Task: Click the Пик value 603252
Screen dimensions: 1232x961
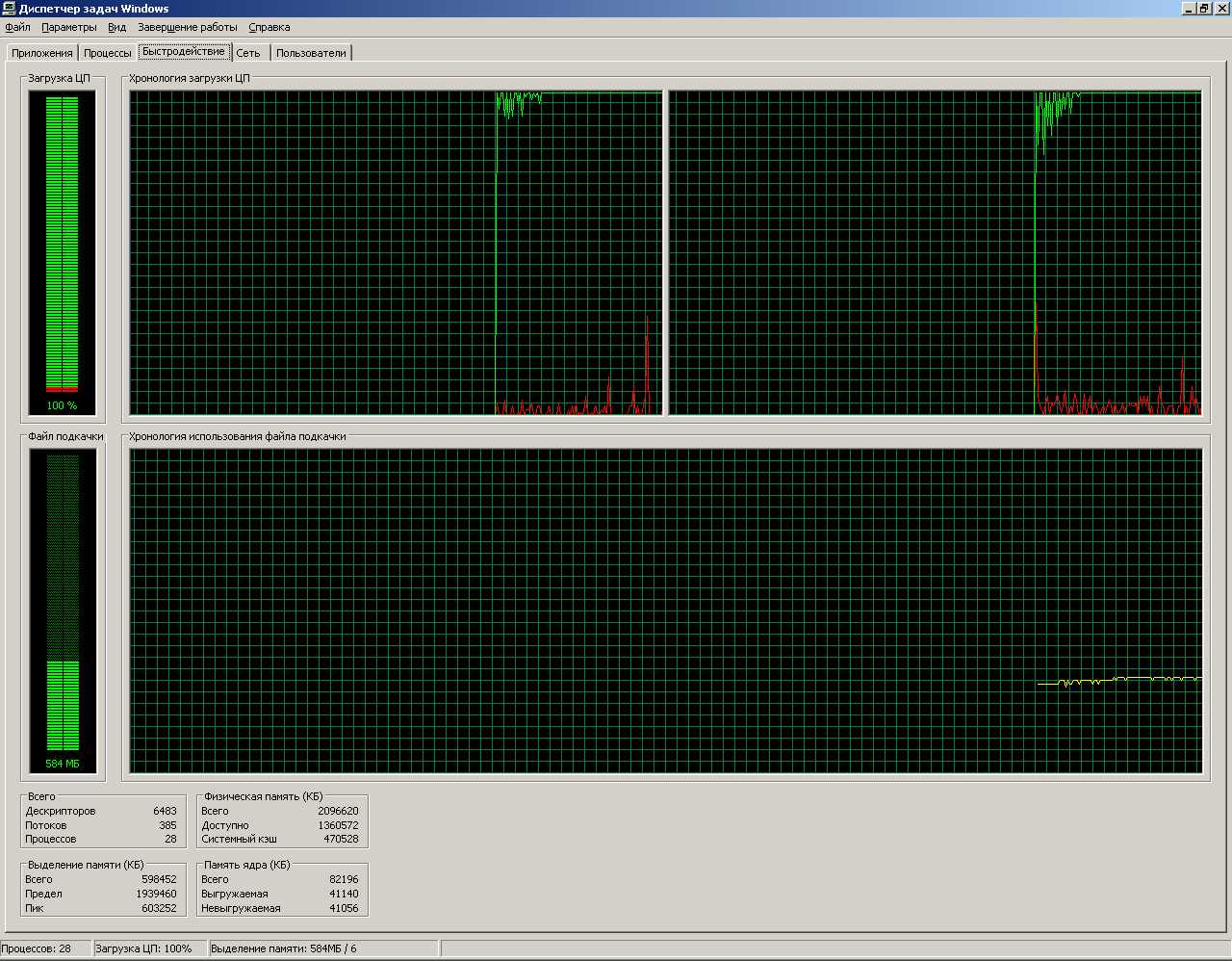Action: [x=159, y=908]
